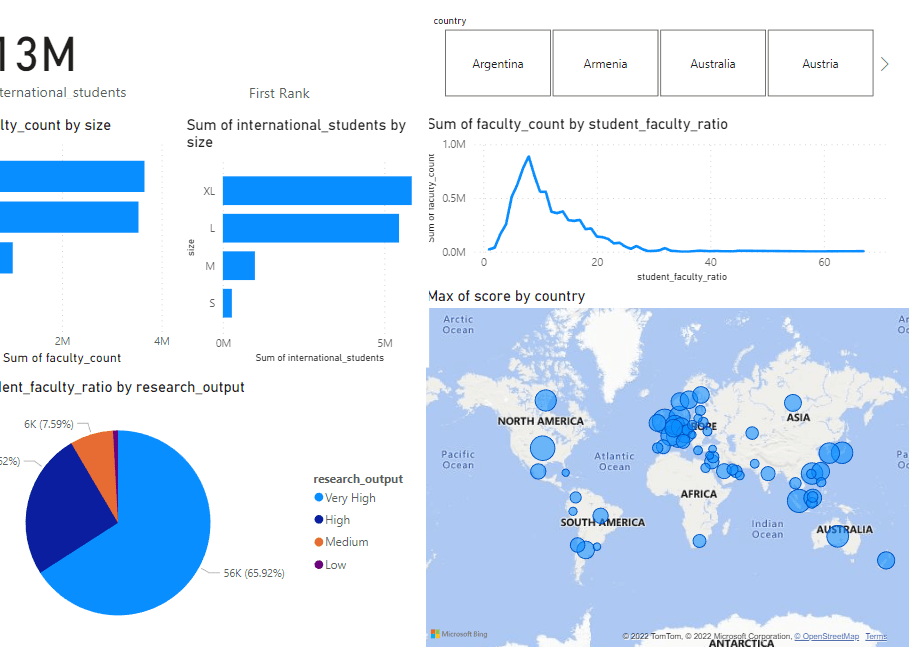The width and height of the screenshot is (916, 648).
Task: Open the OpenStreetMap link
Action: [827, 636]
